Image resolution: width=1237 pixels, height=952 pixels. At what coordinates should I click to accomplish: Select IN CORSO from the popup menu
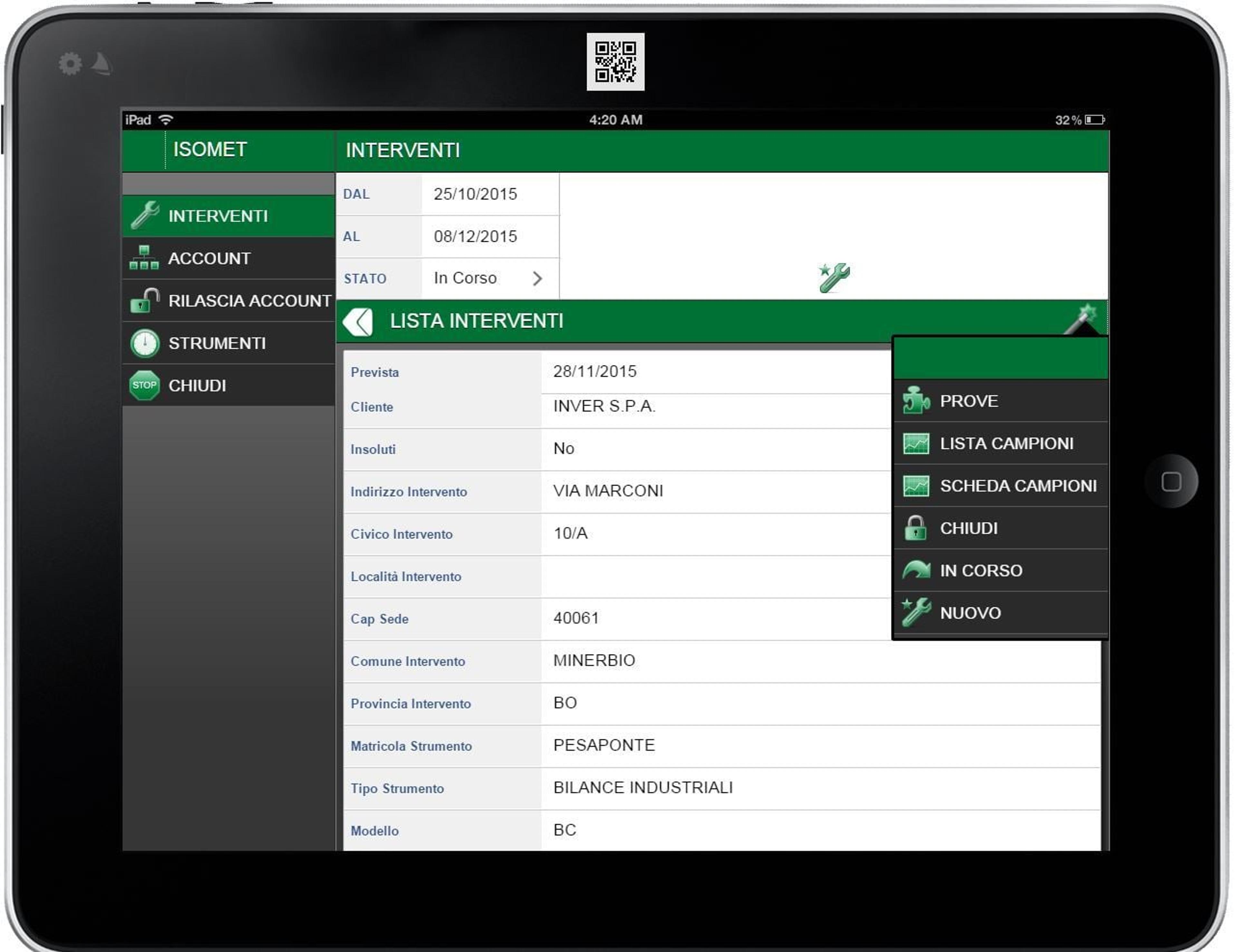pyautogui.click(x=1000, y=570)
